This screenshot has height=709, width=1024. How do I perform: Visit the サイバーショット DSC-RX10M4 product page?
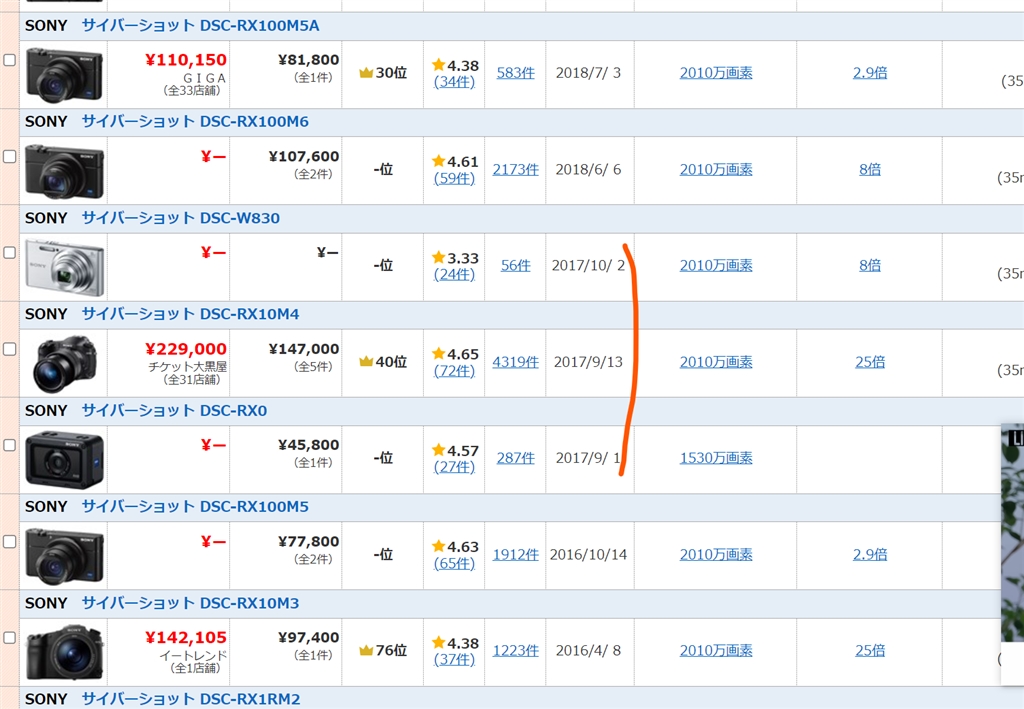[191, 314]
